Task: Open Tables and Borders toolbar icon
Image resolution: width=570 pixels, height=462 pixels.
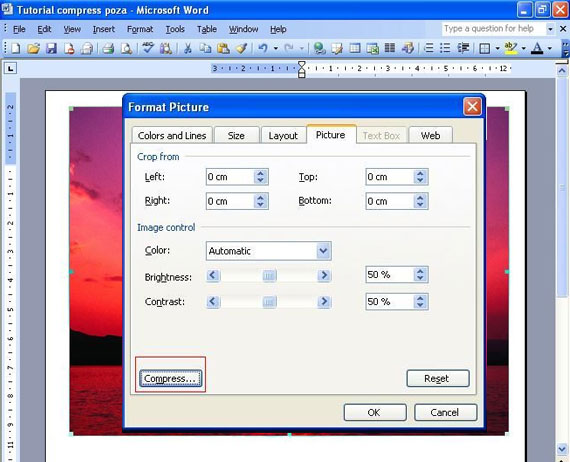Action: pyautogui.click(x=337, y=48)
